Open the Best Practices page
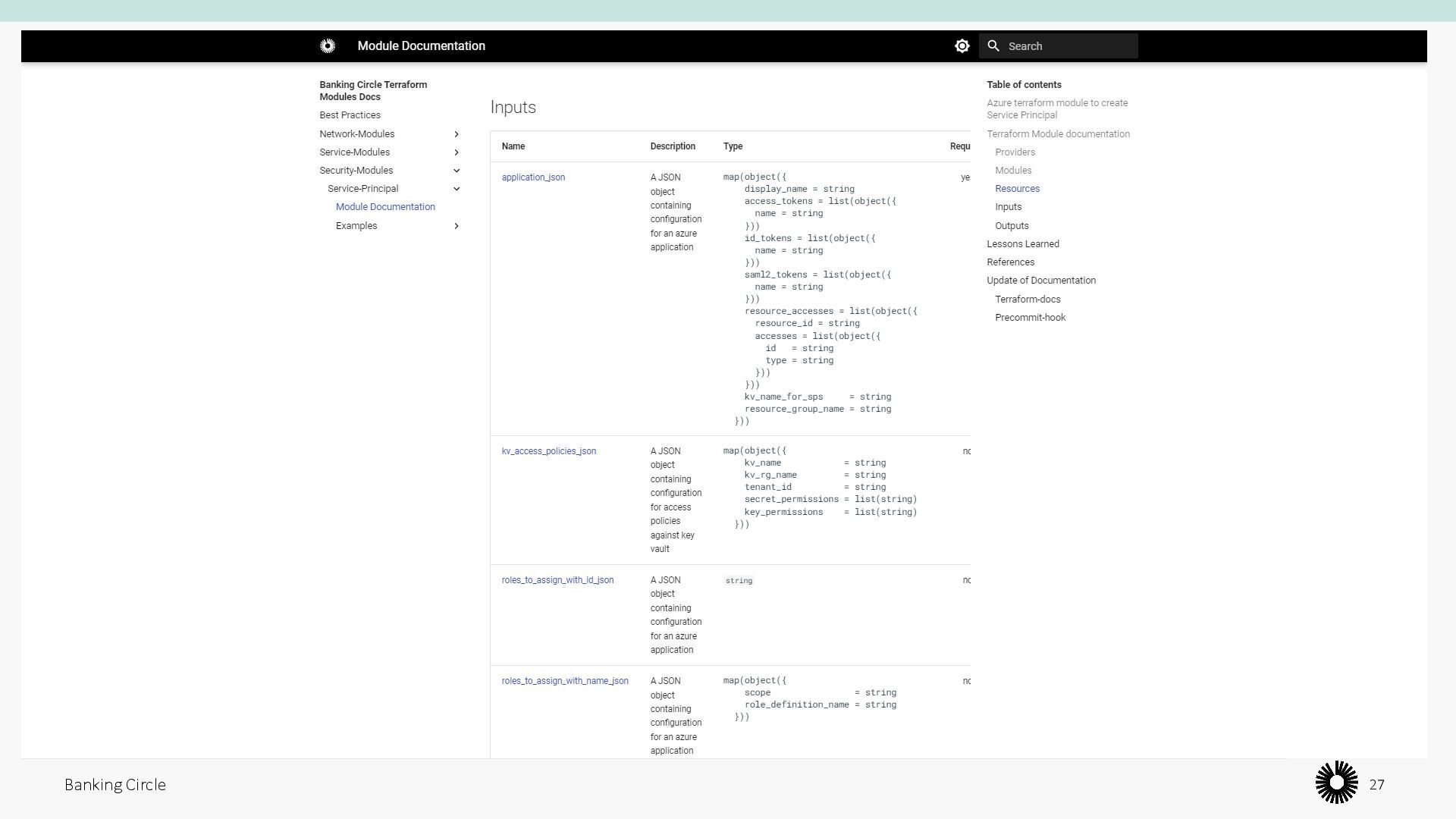Image resolution: width=1456 pixels, height=819 pixels. 350,115
